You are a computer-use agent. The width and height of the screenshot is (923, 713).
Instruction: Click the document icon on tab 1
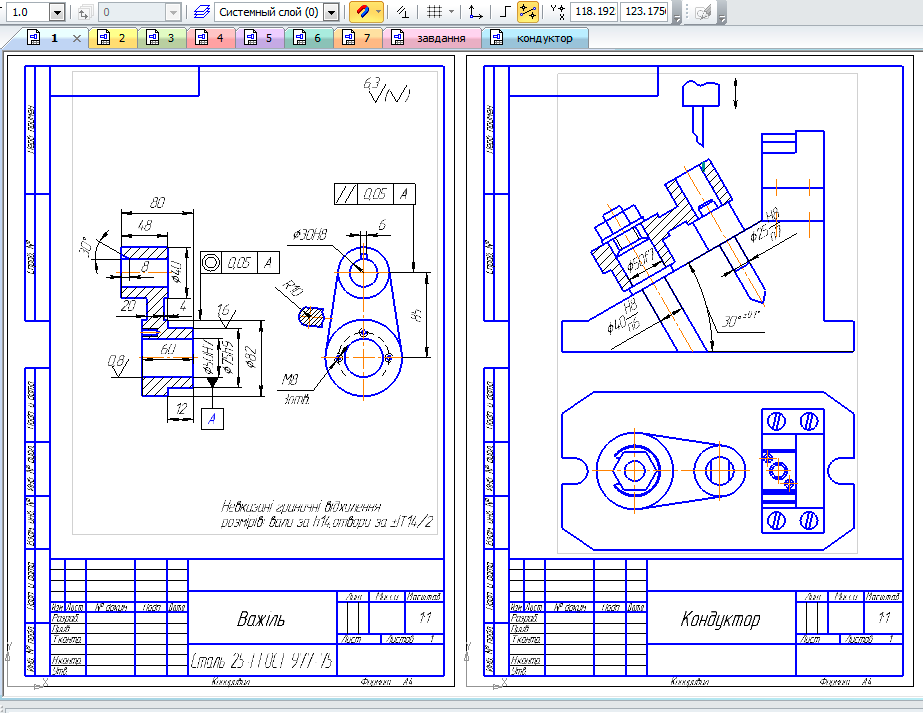click(34, 38)
